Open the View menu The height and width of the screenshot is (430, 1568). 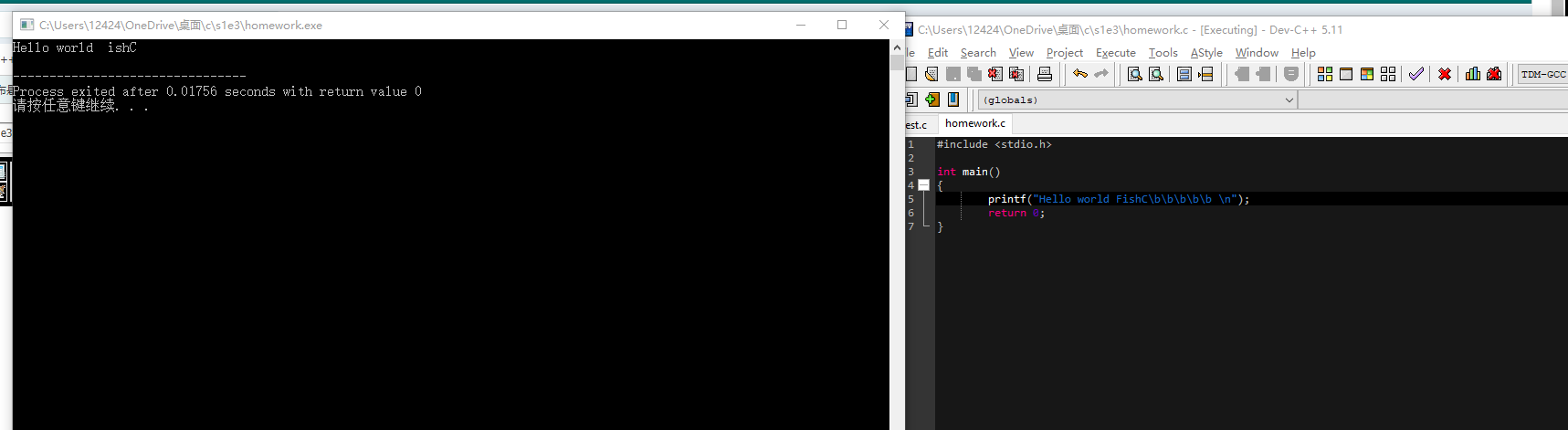[1021, 53]
